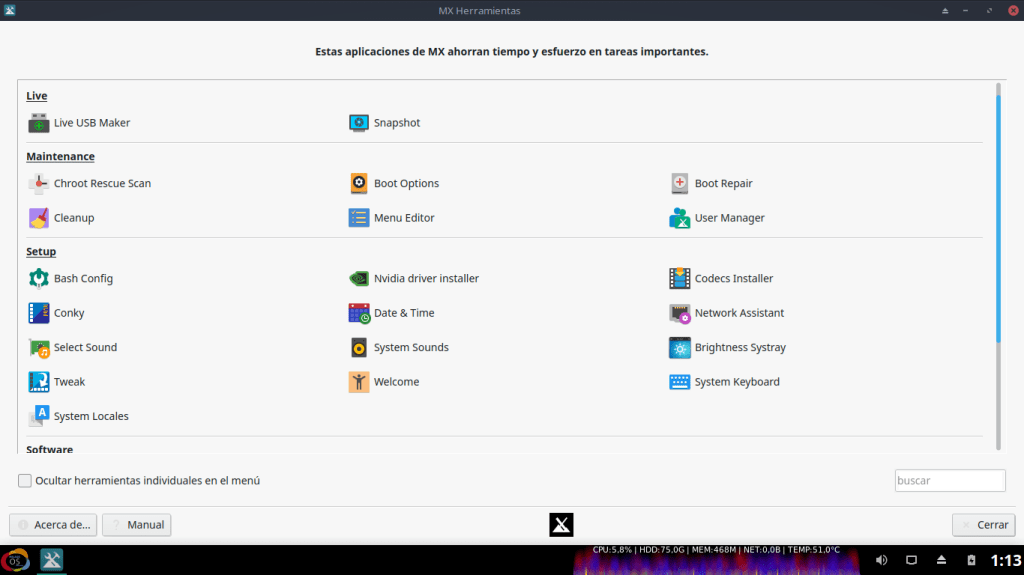Open the Manual button
Viewport: 1024px width, 575px height.
(137, 525)
